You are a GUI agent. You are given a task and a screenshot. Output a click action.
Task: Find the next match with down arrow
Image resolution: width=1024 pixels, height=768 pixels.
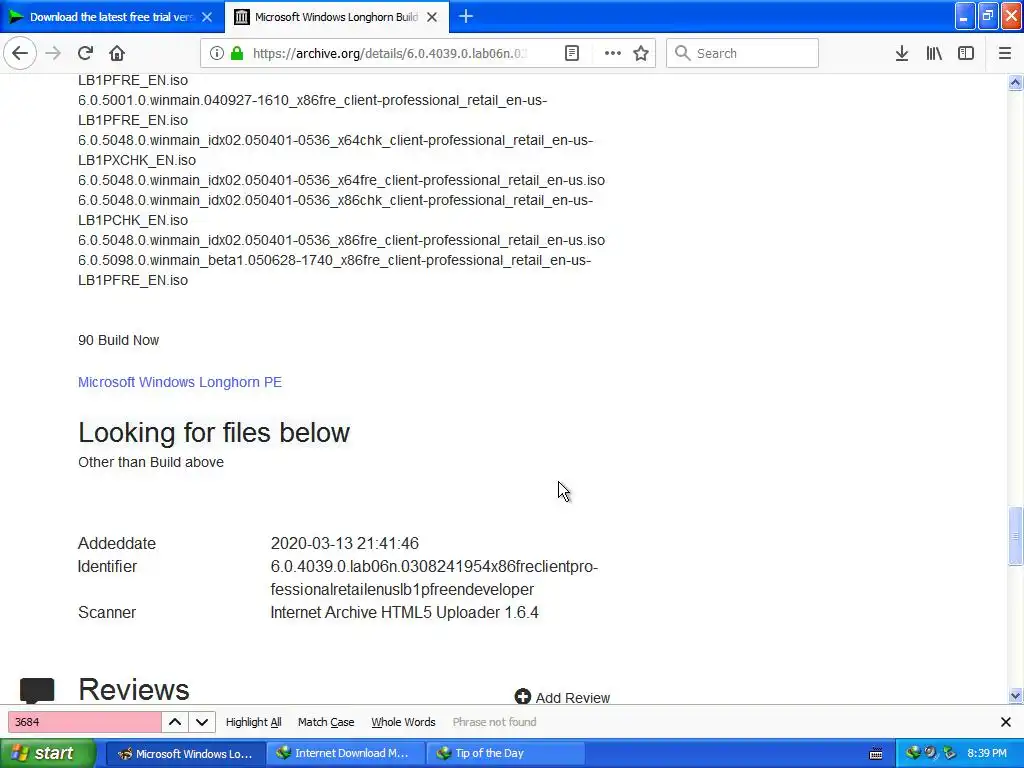click(202, 722)
